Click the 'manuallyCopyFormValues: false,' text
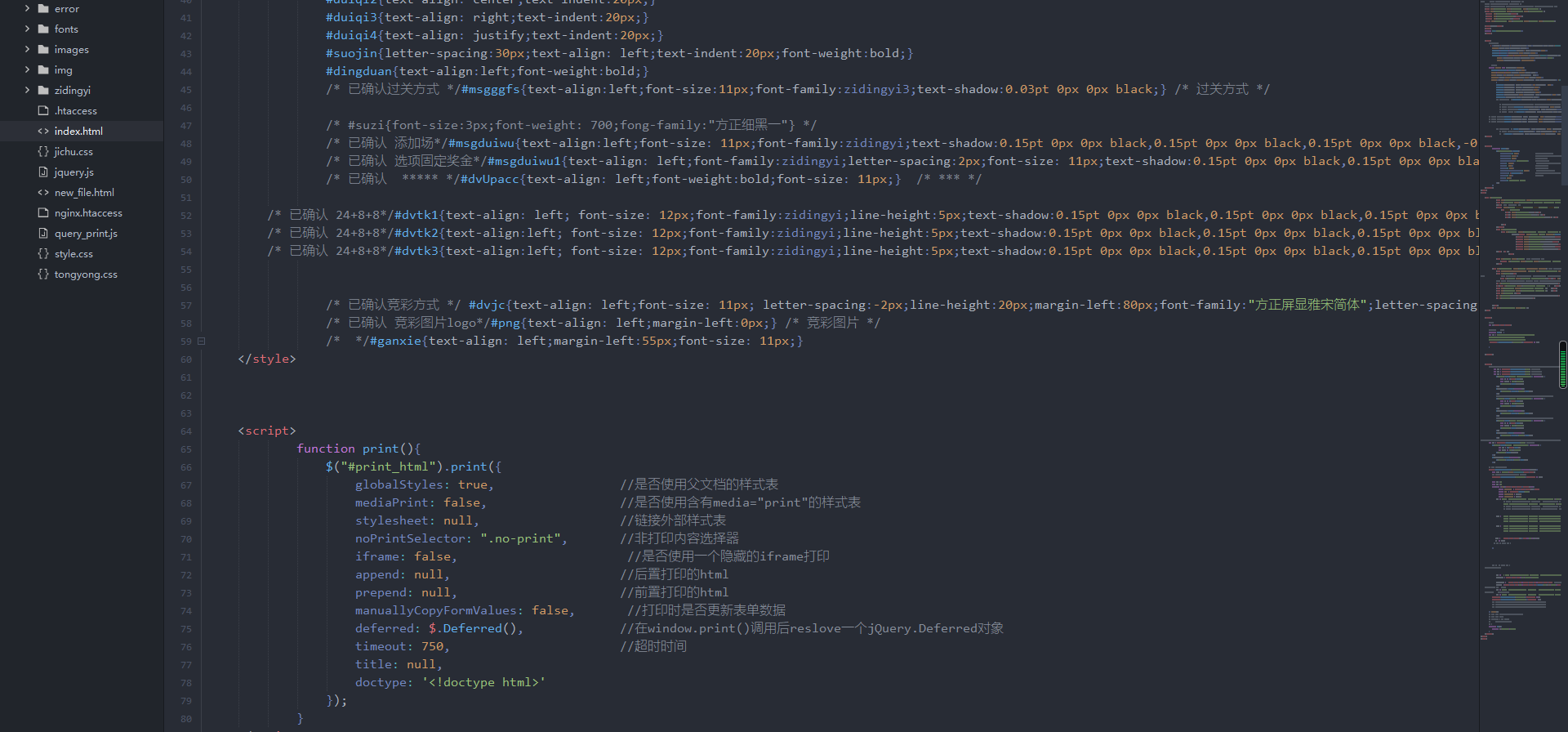The height and width of the screenshot is (732, 1568). (465, 610)
